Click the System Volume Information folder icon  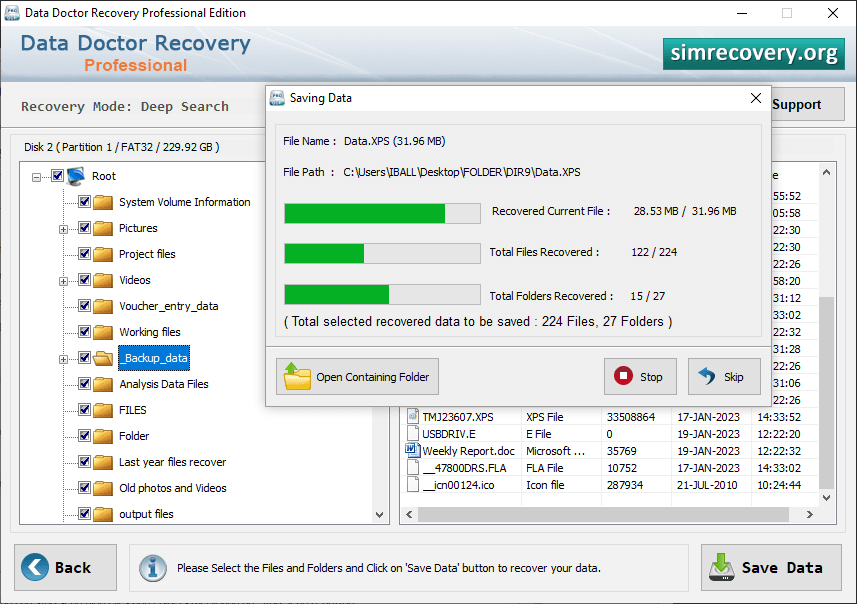click(x=103, y=202)
